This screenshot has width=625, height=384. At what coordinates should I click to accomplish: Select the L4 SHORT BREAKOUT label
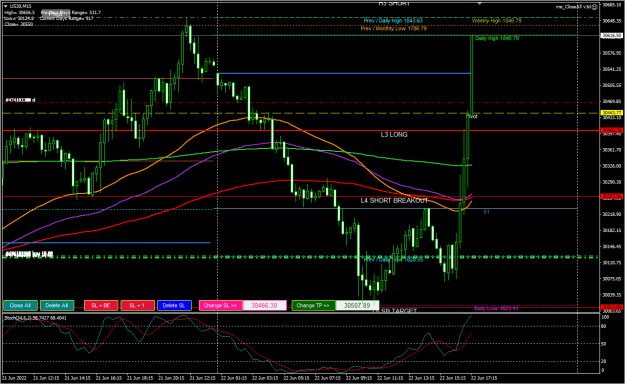click(x=394, y=201)
